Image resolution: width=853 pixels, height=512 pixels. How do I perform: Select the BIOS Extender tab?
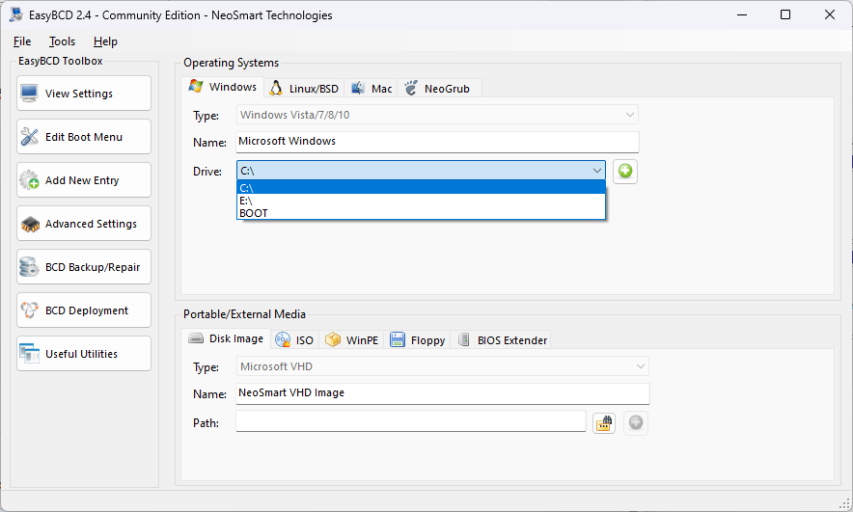tap(502, 341)
